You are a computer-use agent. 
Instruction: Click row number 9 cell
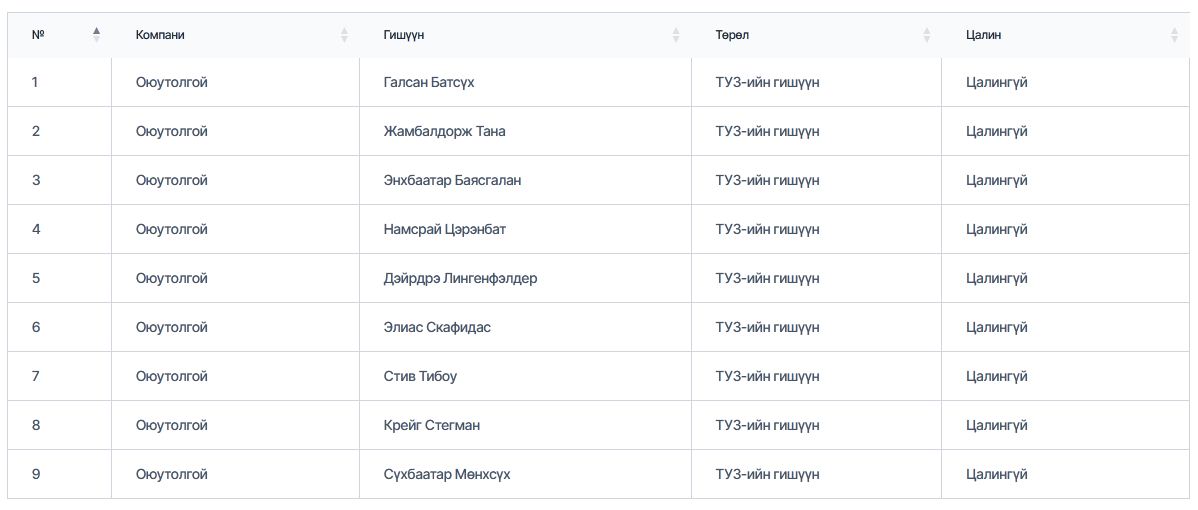pos(36,474)
